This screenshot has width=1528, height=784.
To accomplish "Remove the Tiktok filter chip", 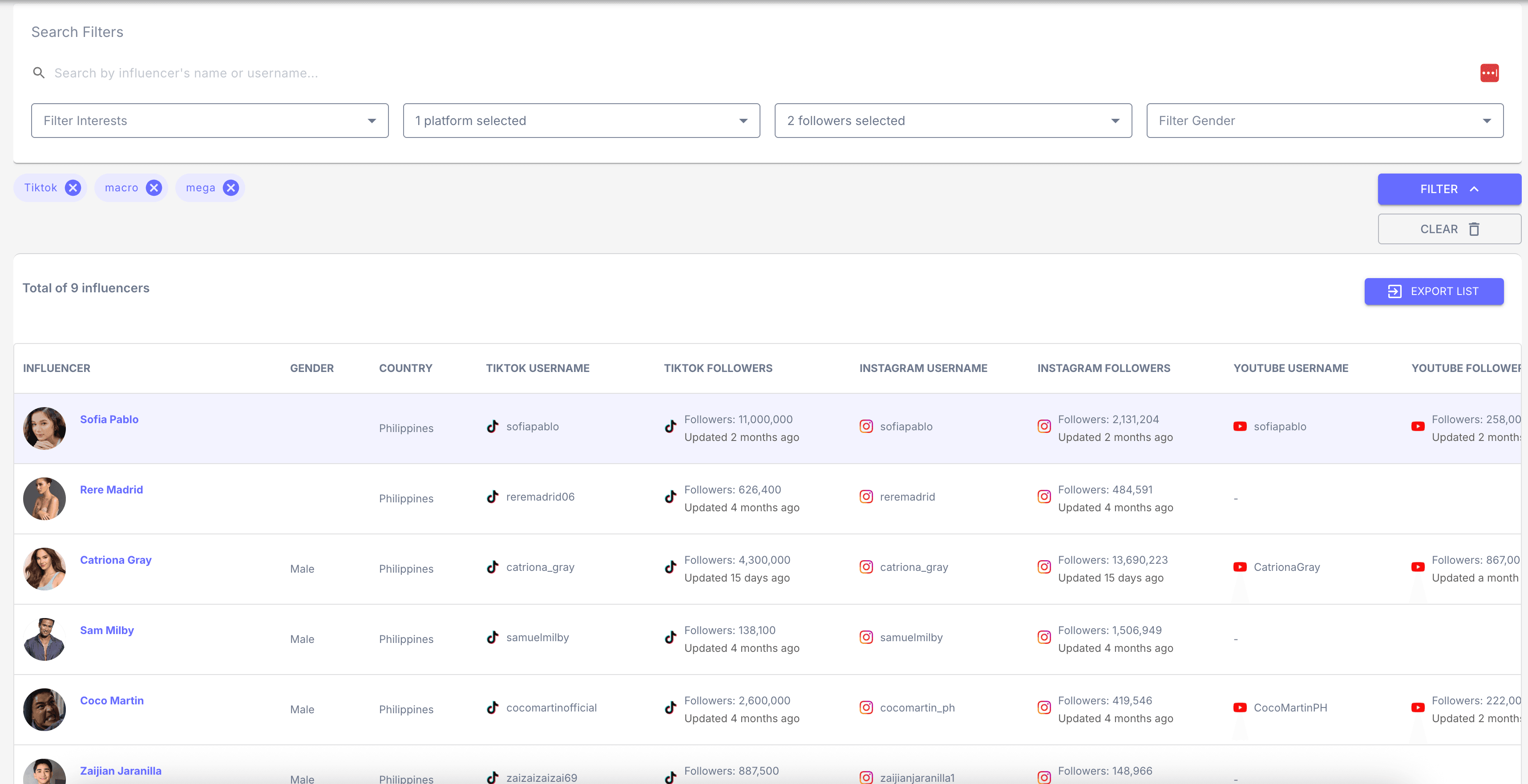I will point(73,188).
